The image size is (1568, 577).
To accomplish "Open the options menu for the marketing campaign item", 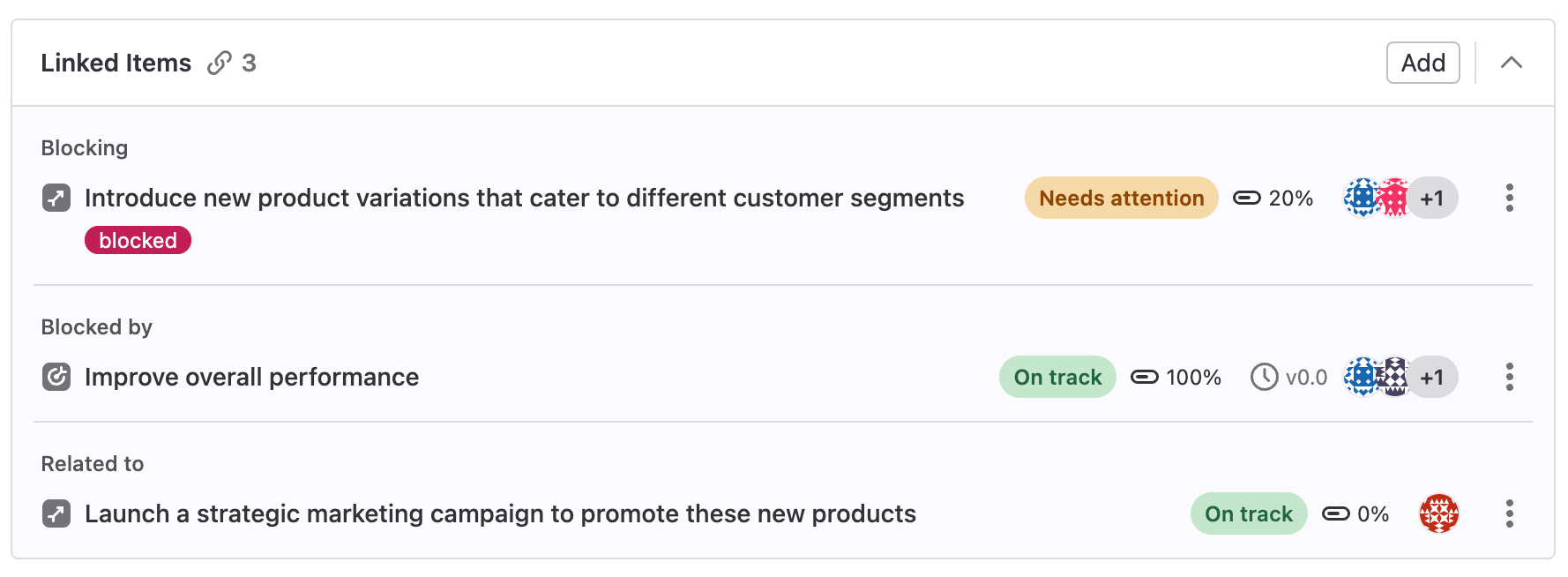I will 1509,513.
